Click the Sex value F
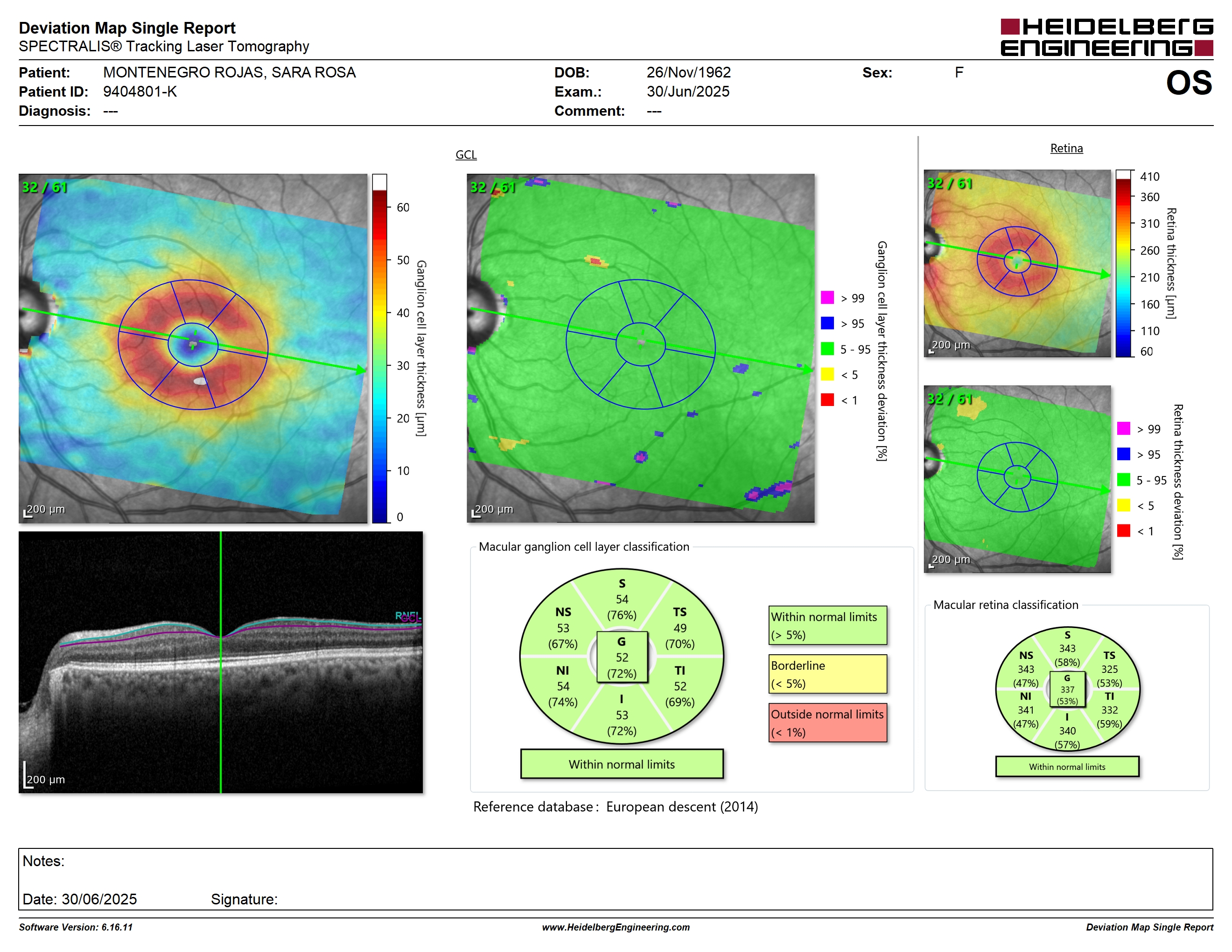 tap(959, 72)
